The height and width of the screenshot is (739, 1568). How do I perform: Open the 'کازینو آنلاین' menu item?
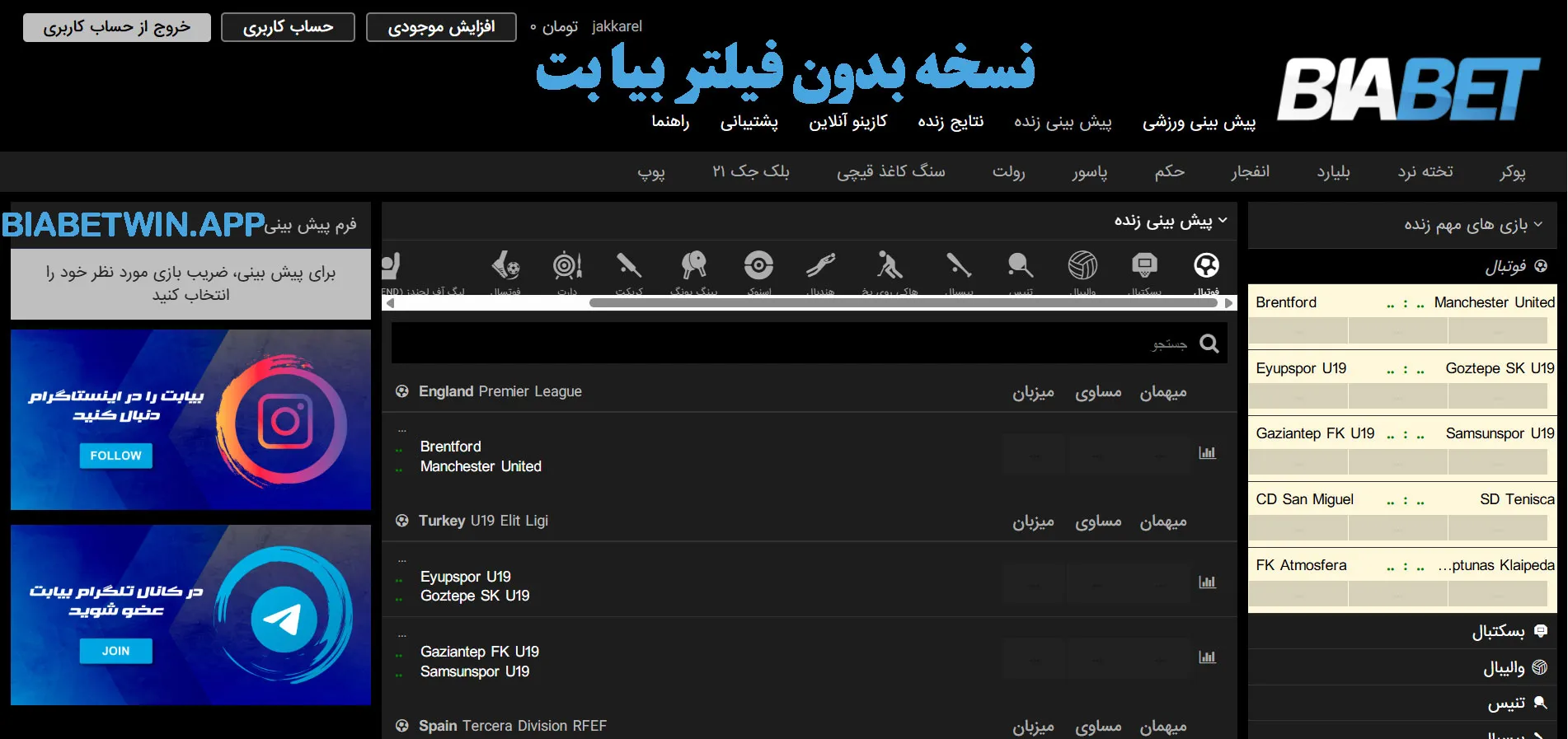click(x=847, y=122)
